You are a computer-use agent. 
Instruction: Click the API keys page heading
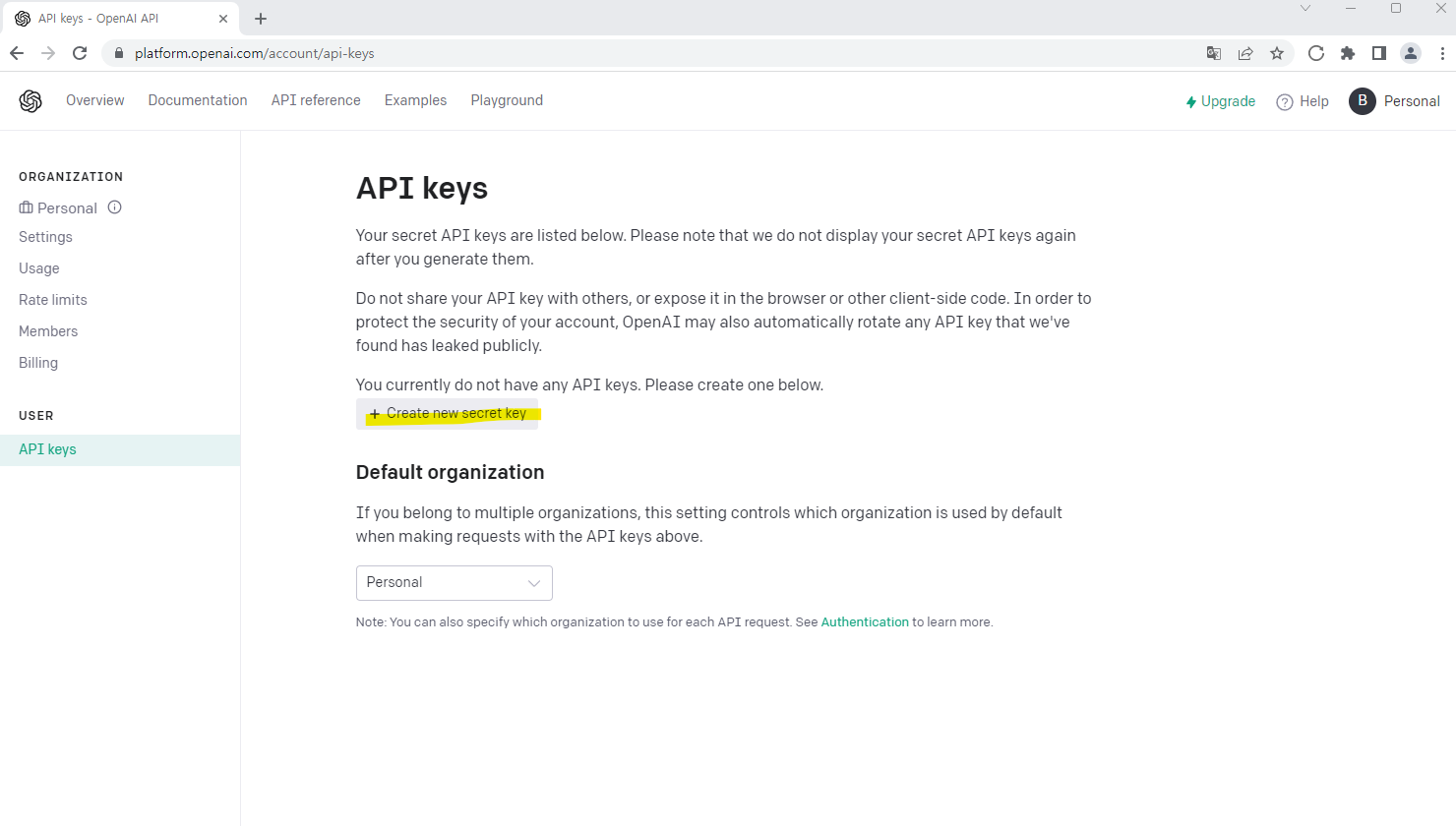(422, 188)
